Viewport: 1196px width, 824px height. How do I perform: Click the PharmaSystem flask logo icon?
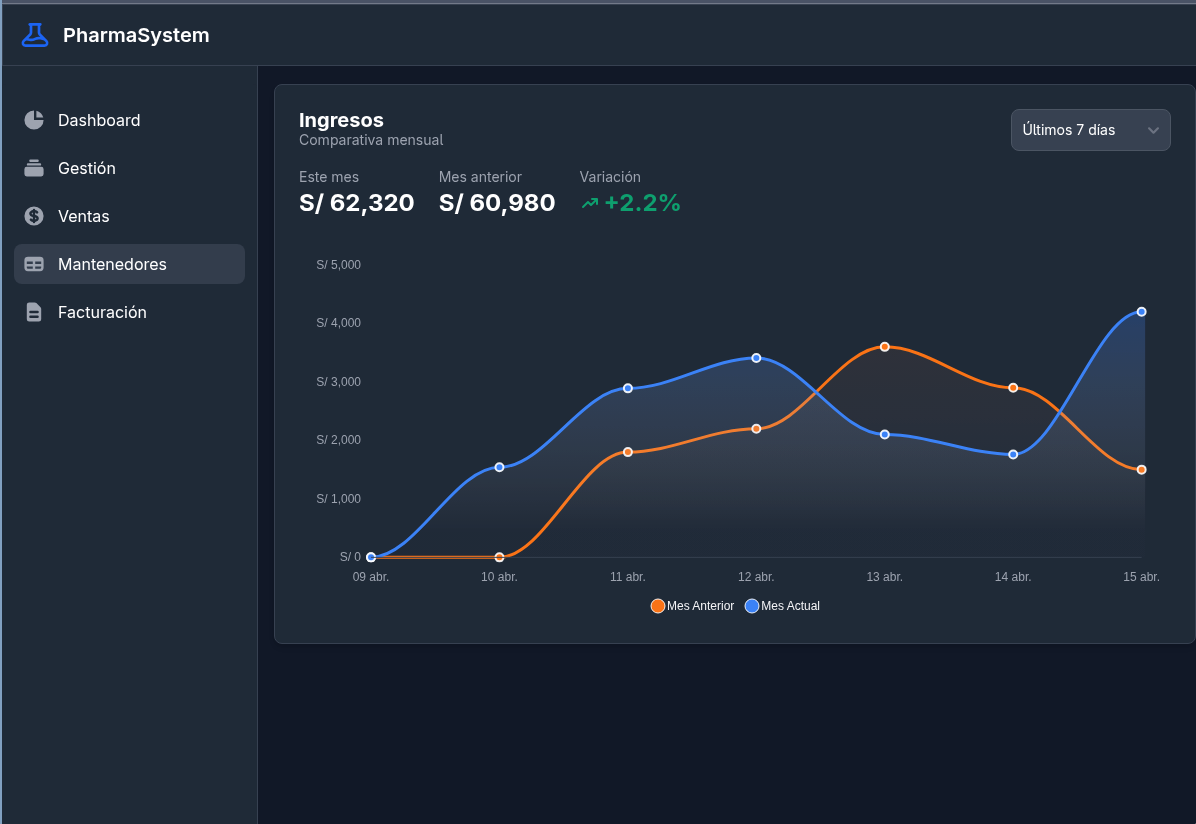click(34, 35)
